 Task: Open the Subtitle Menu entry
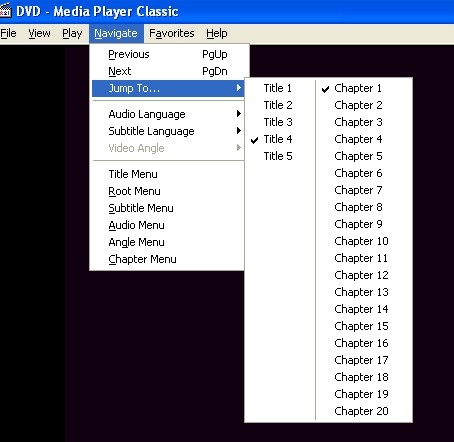pyautogui.click(x=168, y=208)
